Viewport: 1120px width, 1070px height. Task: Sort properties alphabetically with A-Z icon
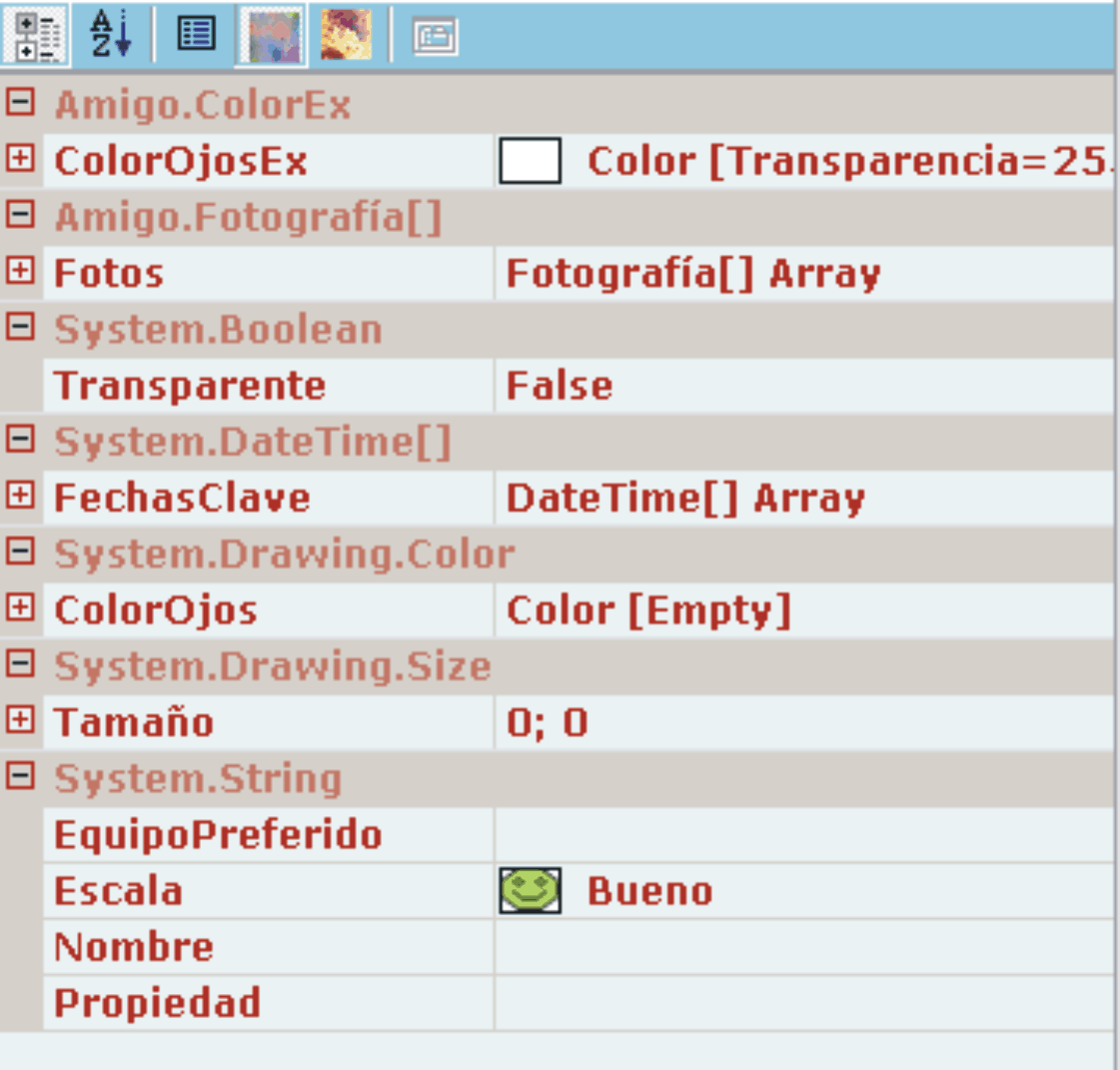pyautogui.click(x=111, y=35)
